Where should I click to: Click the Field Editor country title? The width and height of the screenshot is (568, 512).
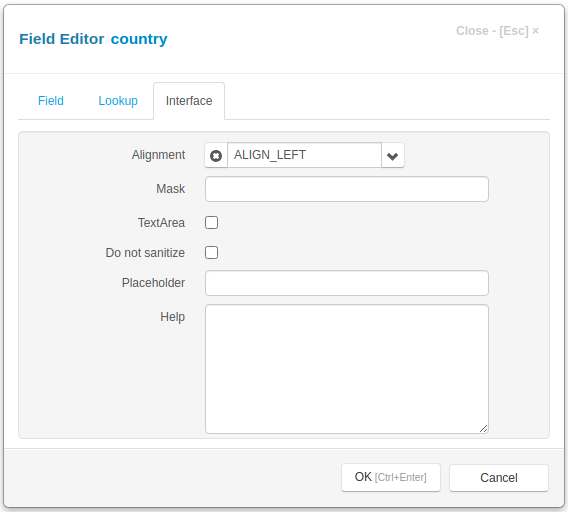coord(93,39)
